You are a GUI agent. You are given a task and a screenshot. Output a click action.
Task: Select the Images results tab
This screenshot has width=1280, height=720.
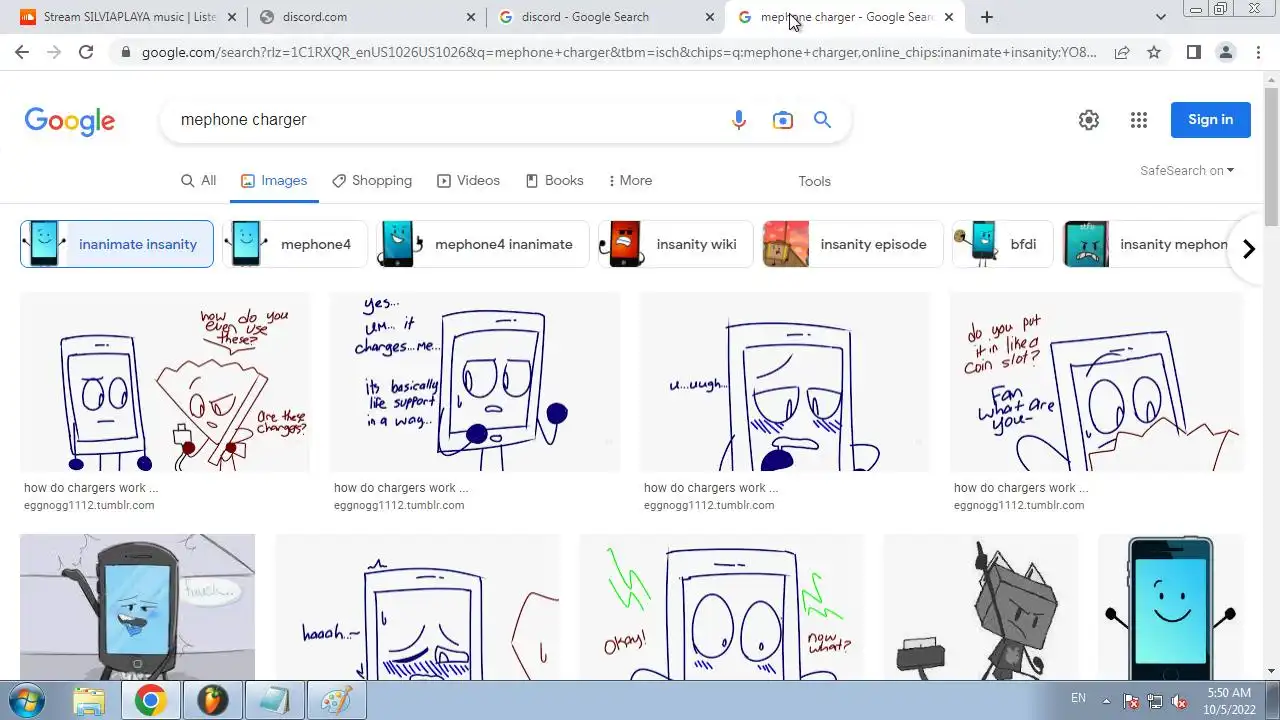274,181
